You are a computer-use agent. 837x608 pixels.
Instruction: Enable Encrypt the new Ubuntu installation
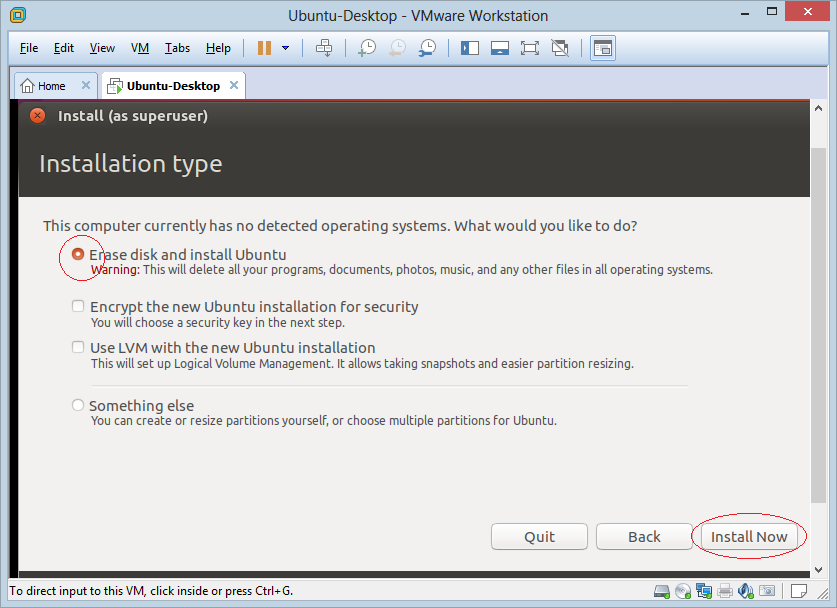click(78, 306)
